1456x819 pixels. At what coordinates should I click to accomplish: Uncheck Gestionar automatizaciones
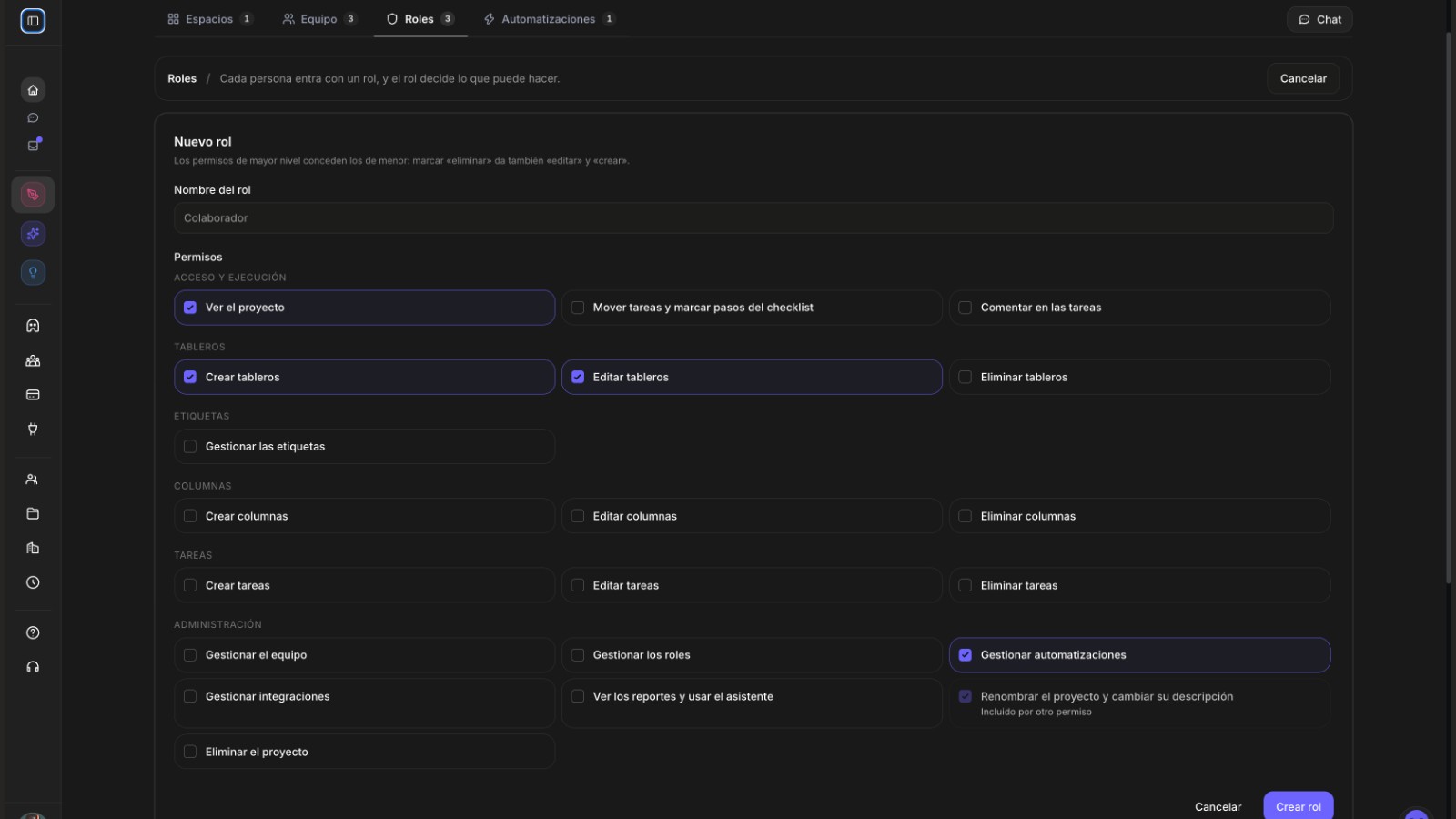(x=1139, y=655)
